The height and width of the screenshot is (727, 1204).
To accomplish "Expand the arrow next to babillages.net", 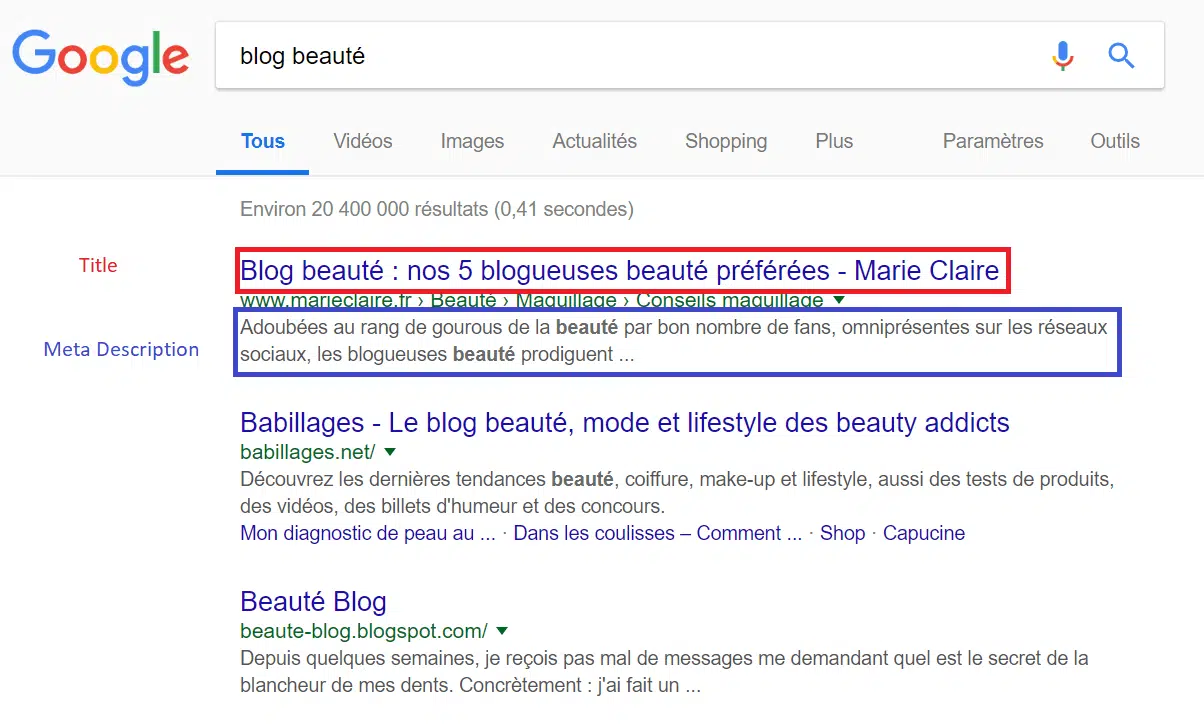I will click(x=390, y=452).
